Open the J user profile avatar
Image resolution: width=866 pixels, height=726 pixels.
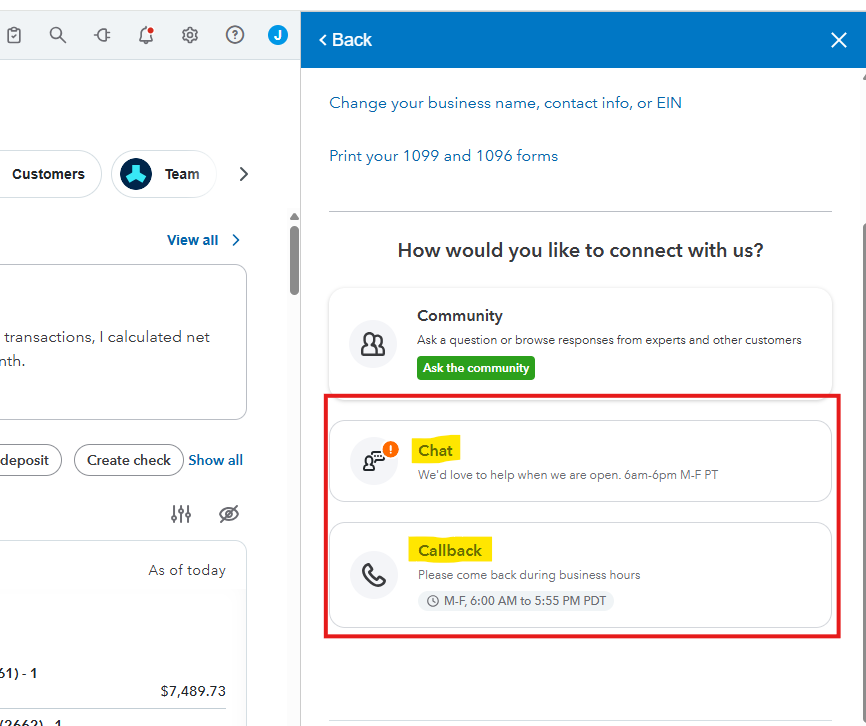point(278,36)
